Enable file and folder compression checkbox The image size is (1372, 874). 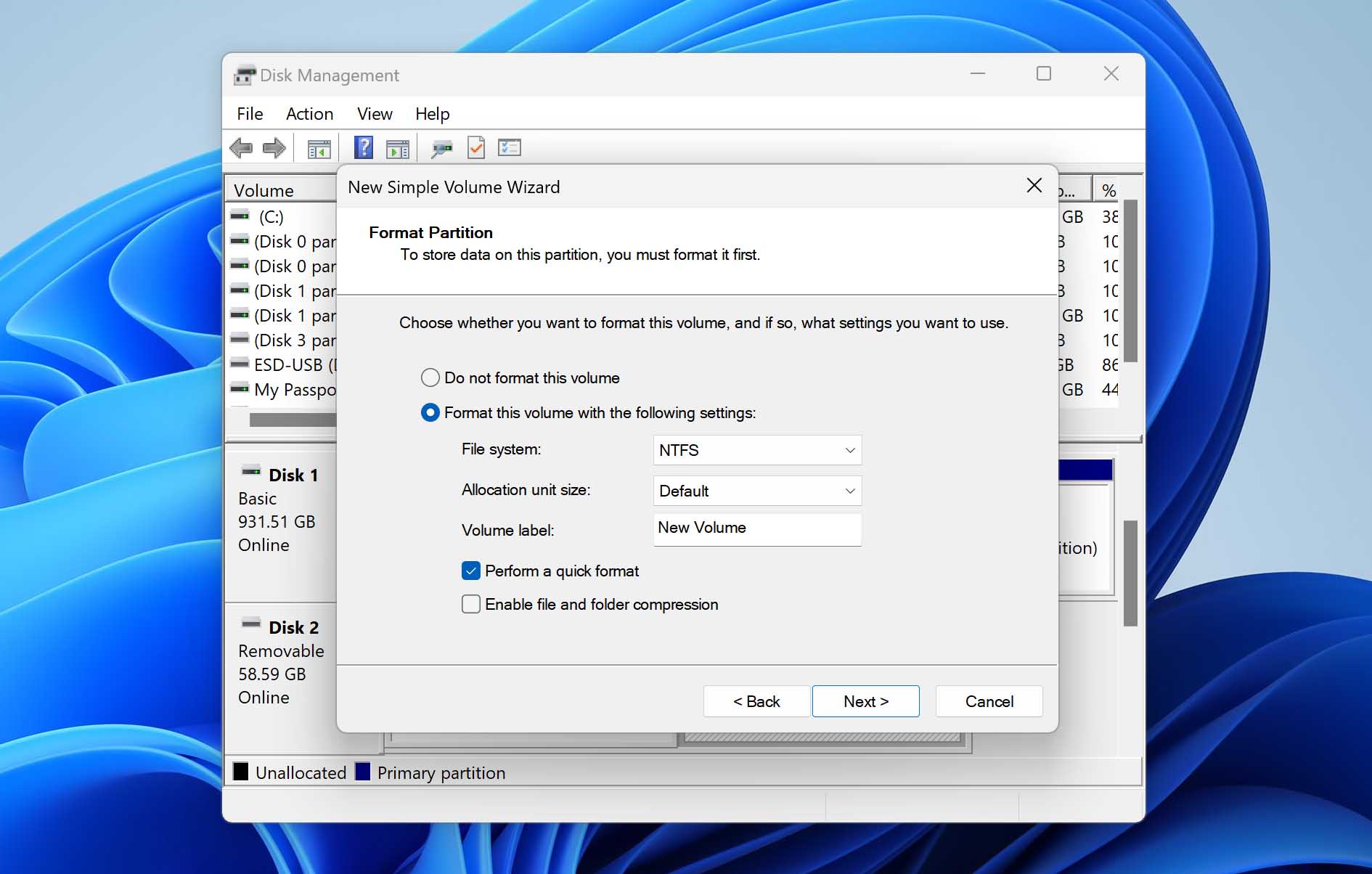tap(471, 604)
